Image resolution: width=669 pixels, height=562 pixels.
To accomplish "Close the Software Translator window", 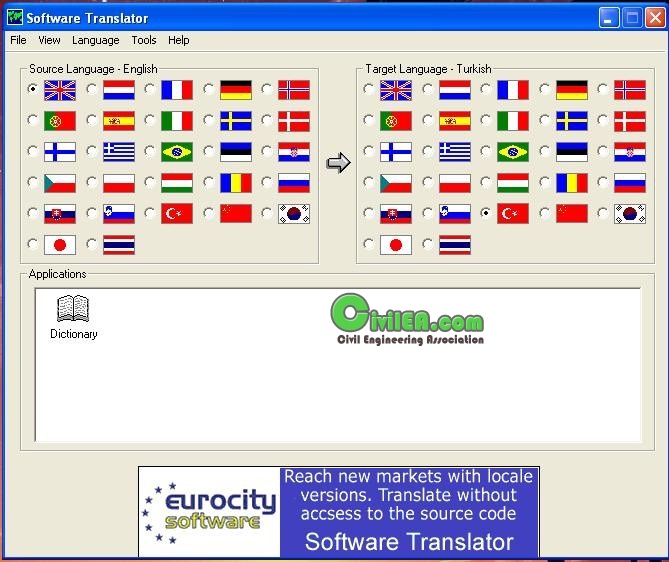I will click(655, 18).
